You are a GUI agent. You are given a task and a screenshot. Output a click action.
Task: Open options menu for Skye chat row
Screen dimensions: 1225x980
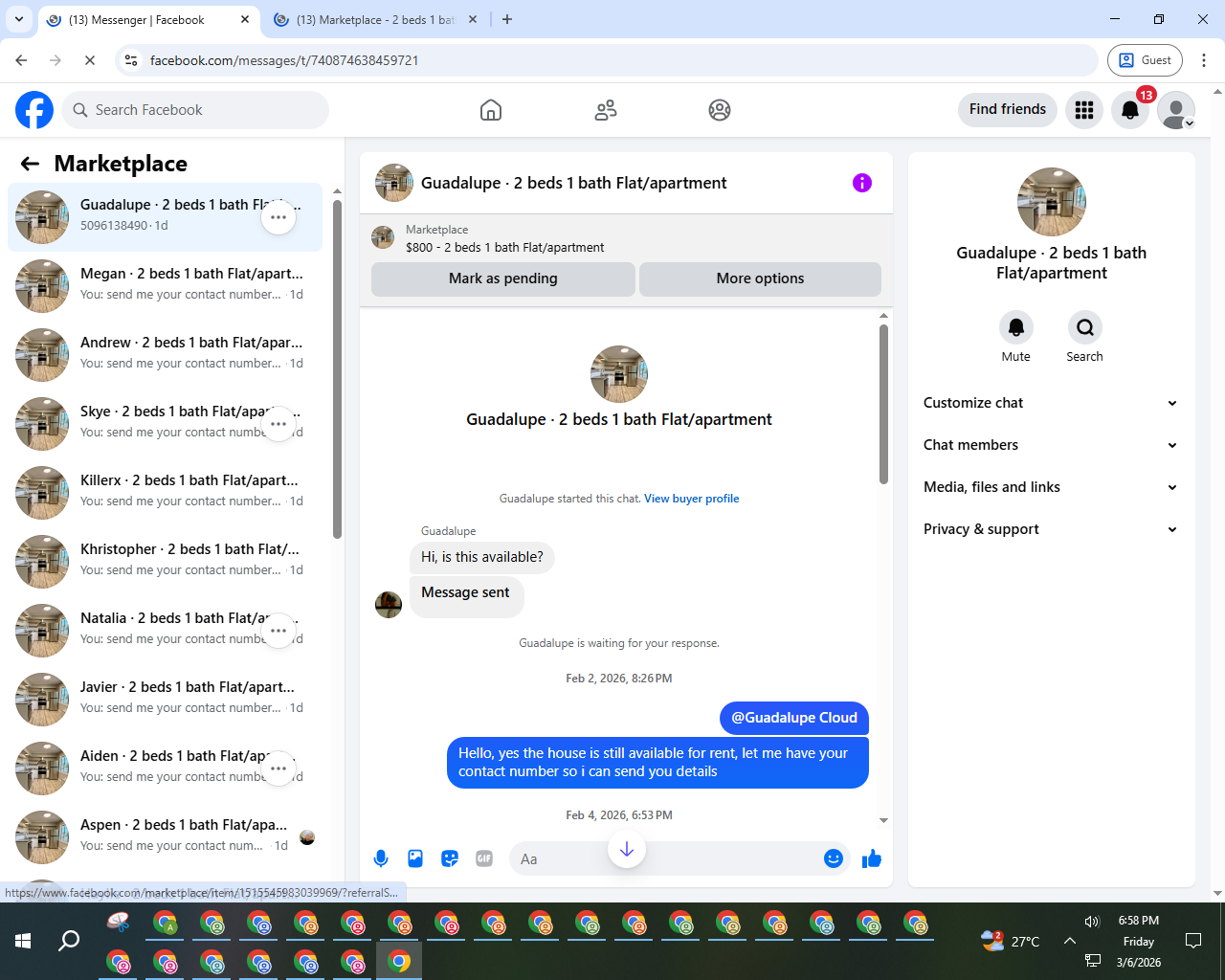click(278, 424)
